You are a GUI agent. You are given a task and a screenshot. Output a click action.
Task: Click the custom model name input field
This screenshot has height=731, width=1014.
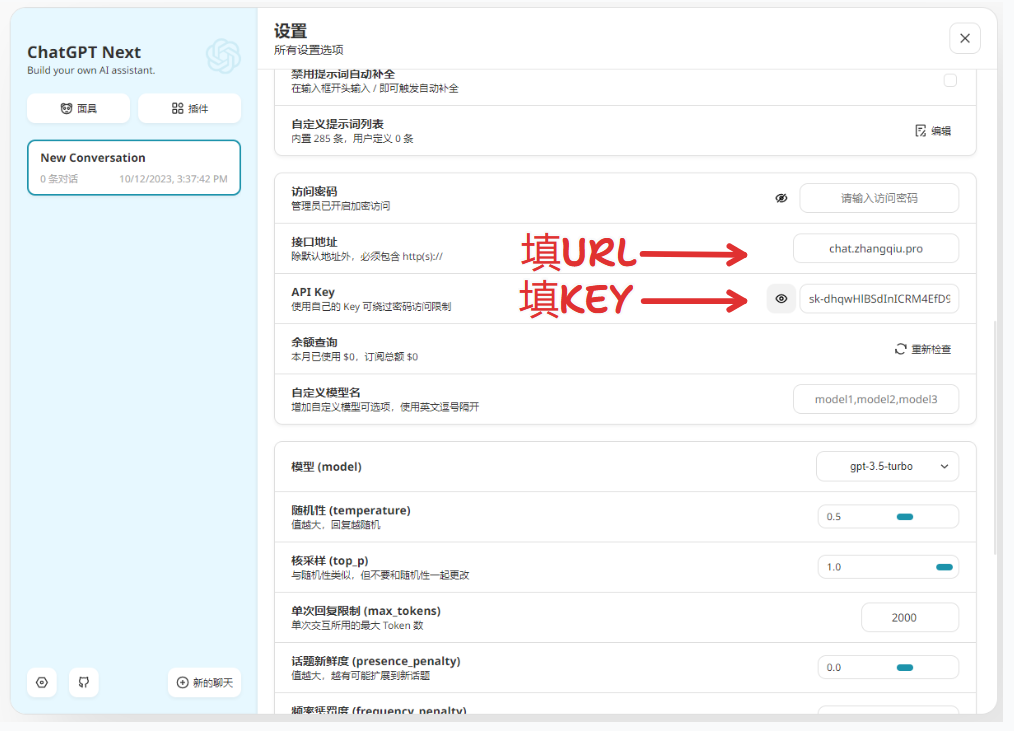[x=875, y=399]
